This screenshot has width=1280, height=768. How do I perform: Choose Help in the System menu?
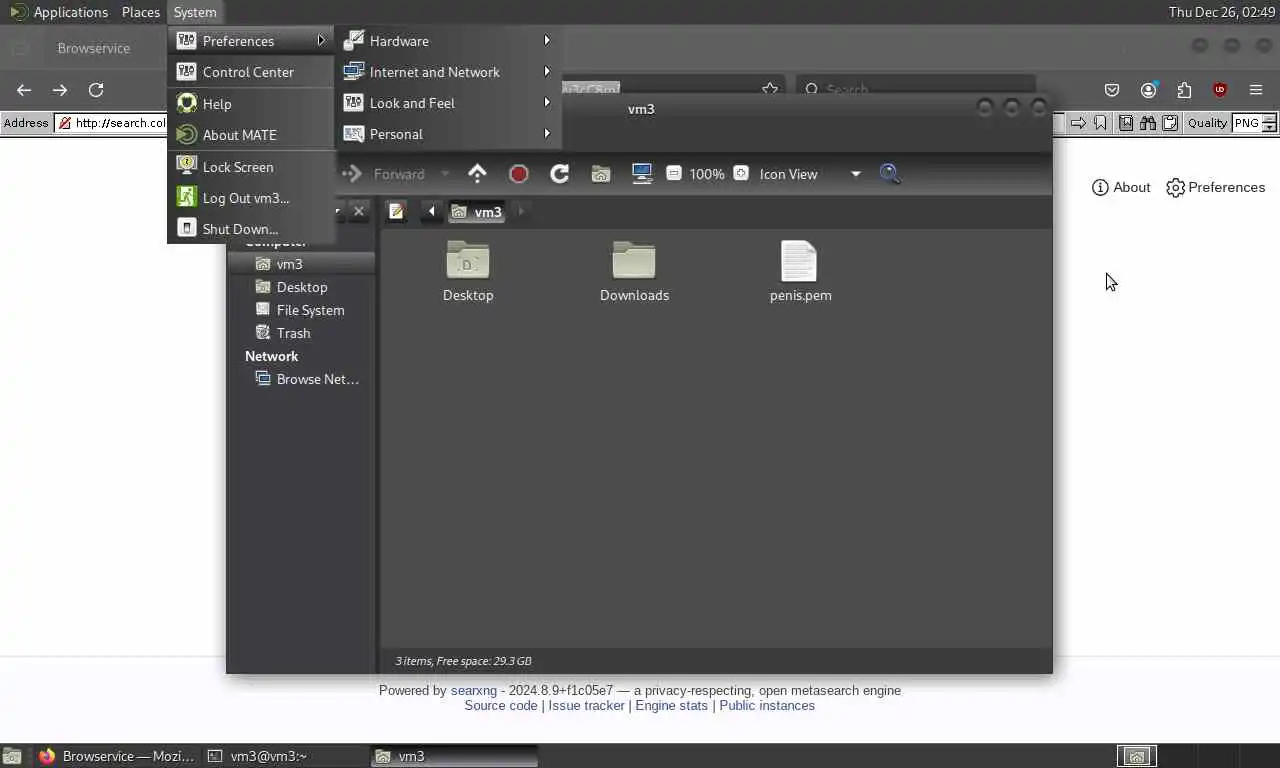pos(251,104)
